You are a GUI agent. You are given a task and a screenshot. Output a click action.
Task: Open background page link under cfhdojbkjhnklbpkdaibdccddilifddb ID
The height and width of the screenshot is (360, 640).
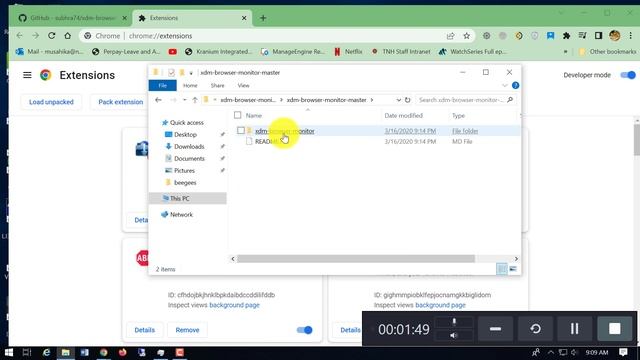pos(234,305)
